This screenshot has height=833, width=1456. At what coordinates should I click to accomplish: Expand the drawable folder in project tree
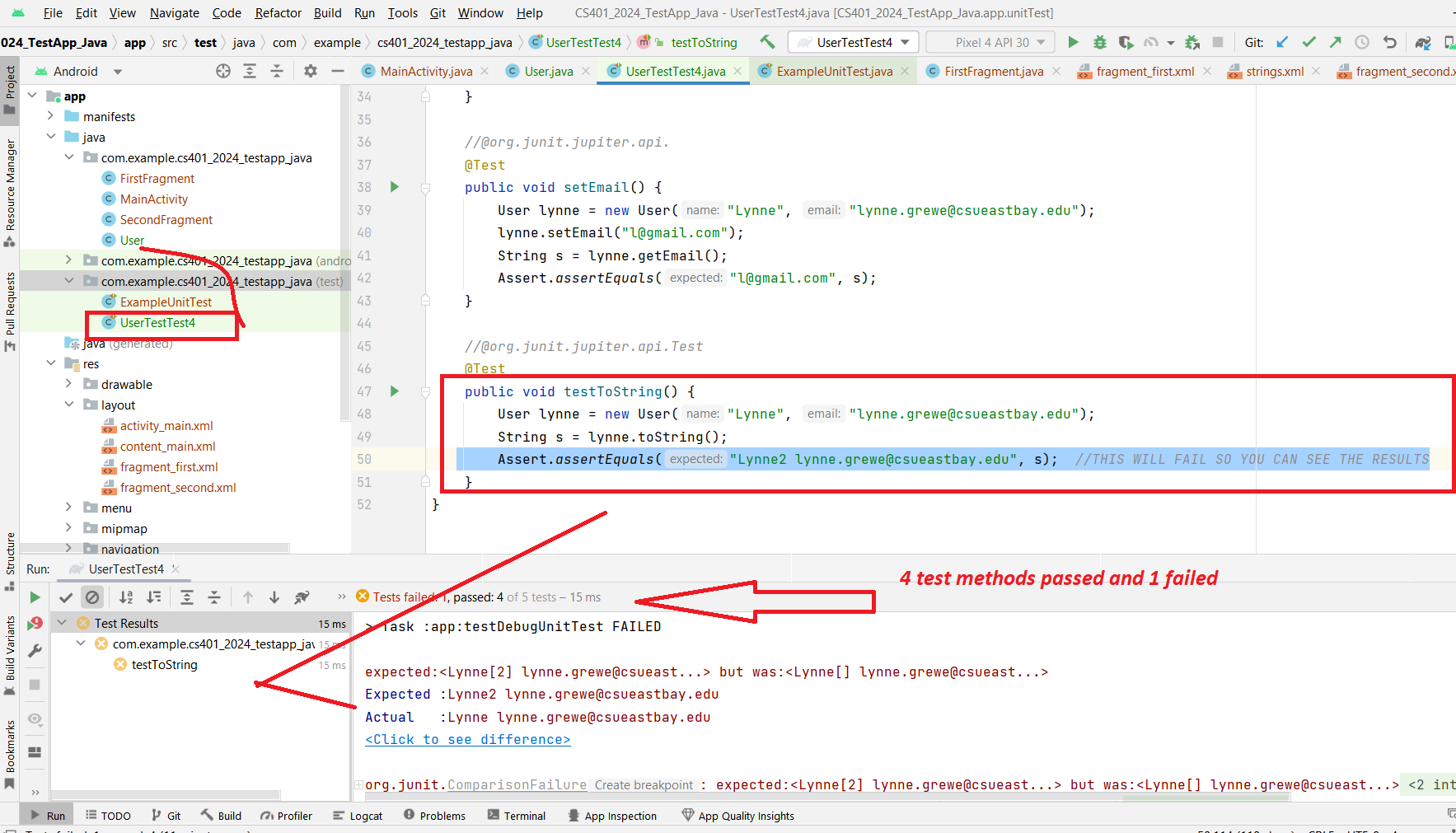click(68, 384)
